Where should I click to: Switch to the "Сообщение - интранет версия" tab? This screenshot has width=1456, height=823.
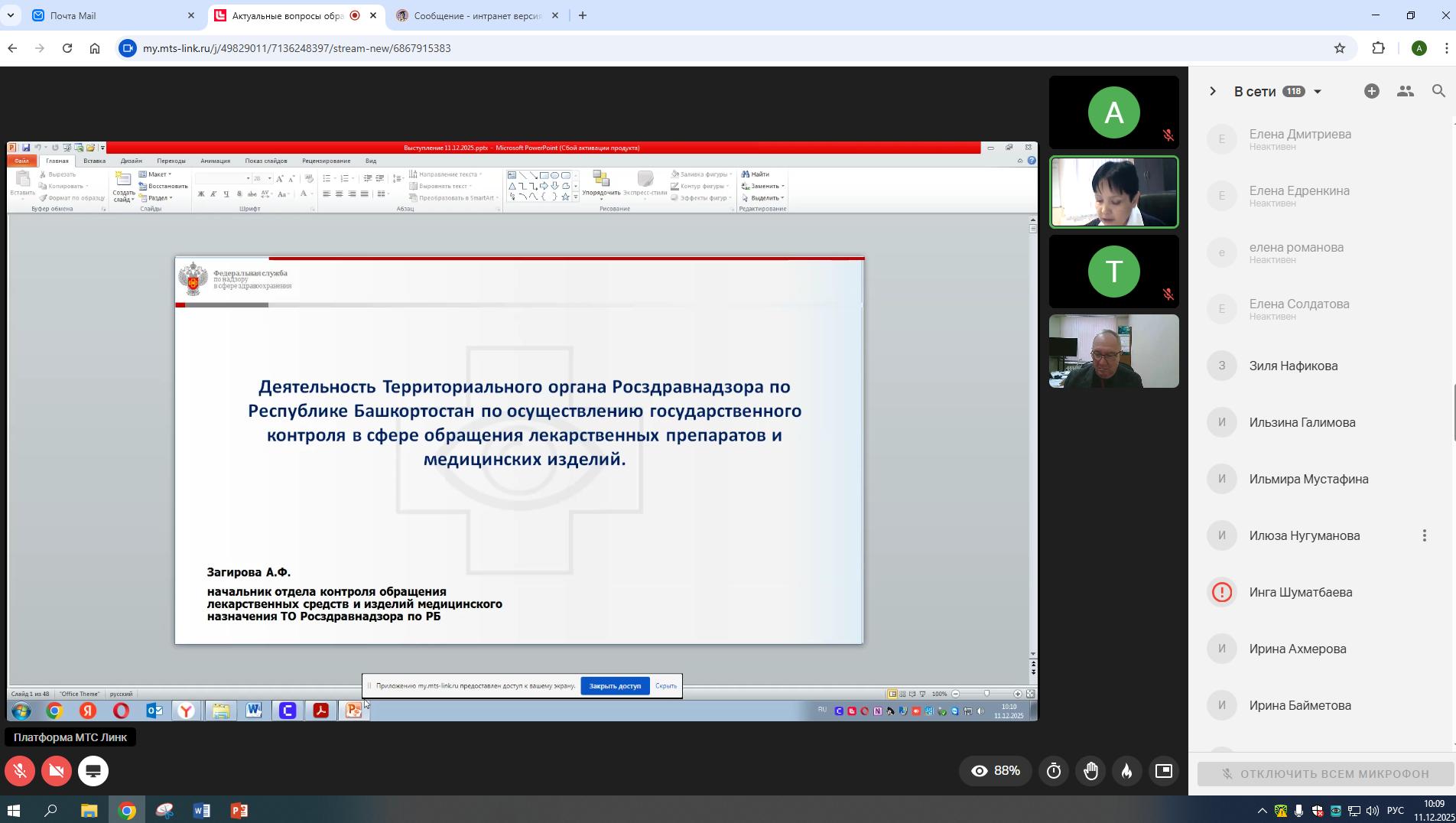tap(477, 15)
